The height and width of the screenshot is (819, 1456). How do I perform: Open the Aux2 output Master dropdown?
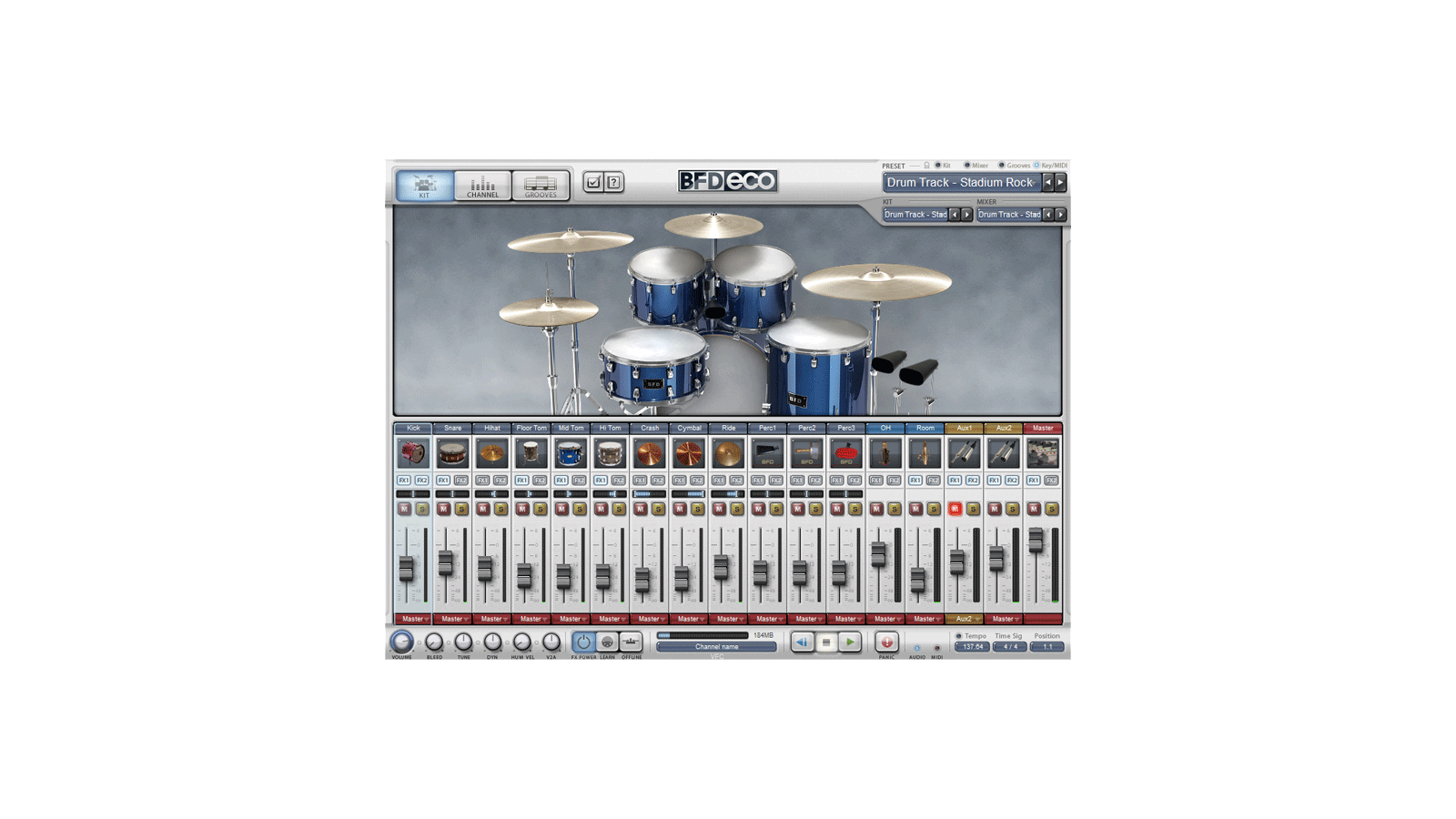pos(1003,619)
